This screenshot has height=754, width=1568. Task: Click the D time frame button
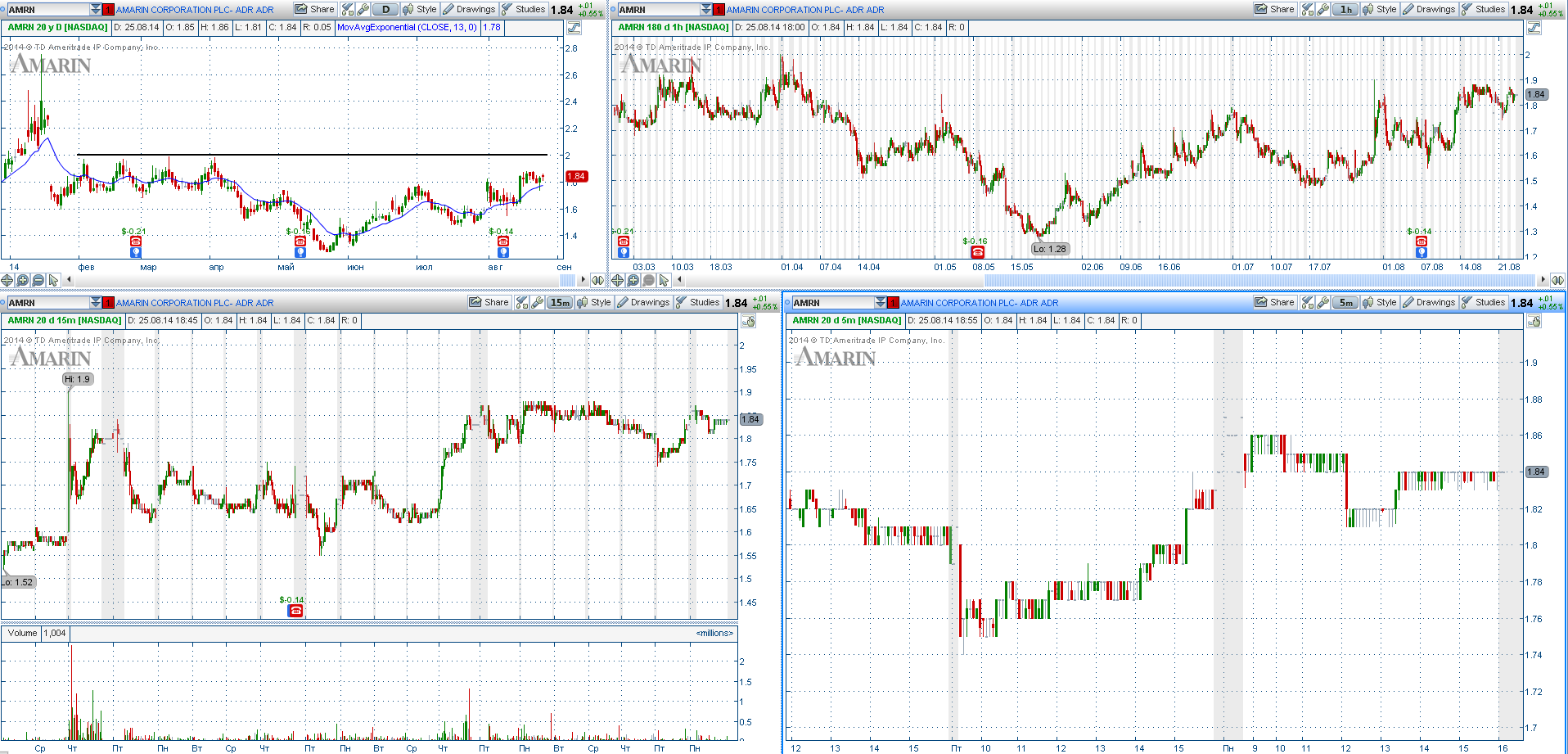[385, 9]
